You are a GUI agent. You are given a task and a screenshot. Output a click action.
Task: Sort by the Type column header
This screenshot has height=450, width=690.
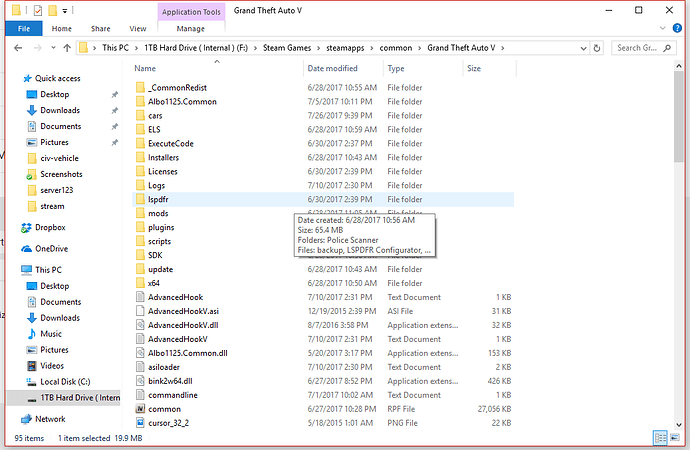point(396,69)
